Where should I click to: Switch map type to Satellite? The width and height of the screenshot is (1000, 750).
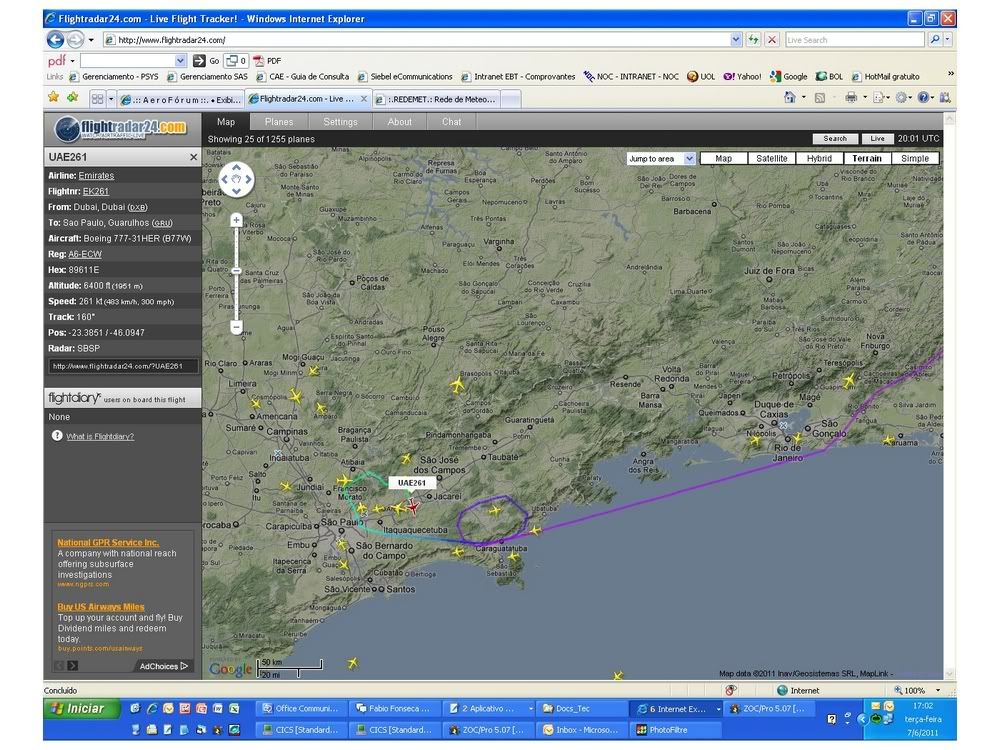pyautogui.click(x=771, y=158)
